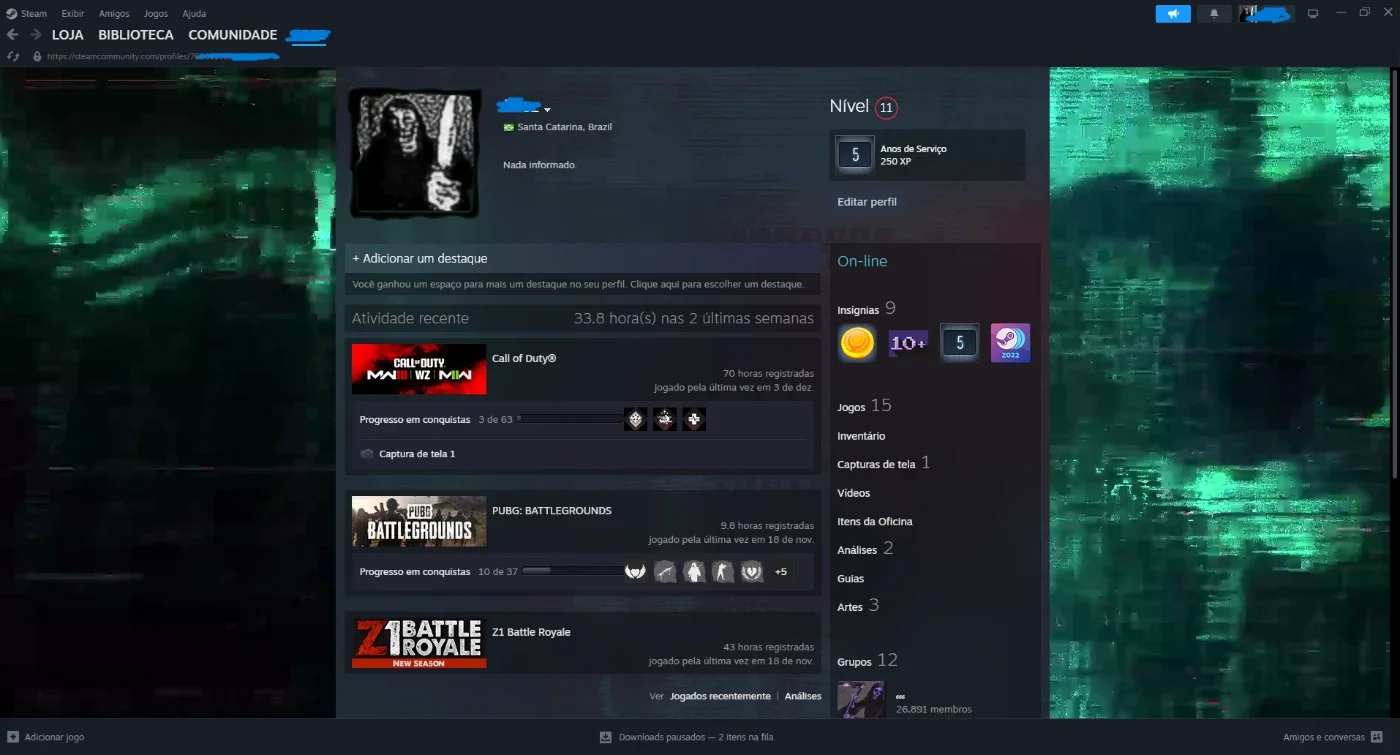Expand the arrow beside the profile name
Screen dimensions: 1400x755
tap(547, 109)
